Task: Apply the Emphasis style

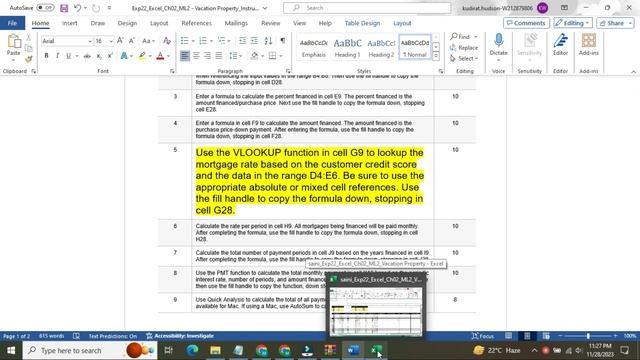Action: point(313,47)
